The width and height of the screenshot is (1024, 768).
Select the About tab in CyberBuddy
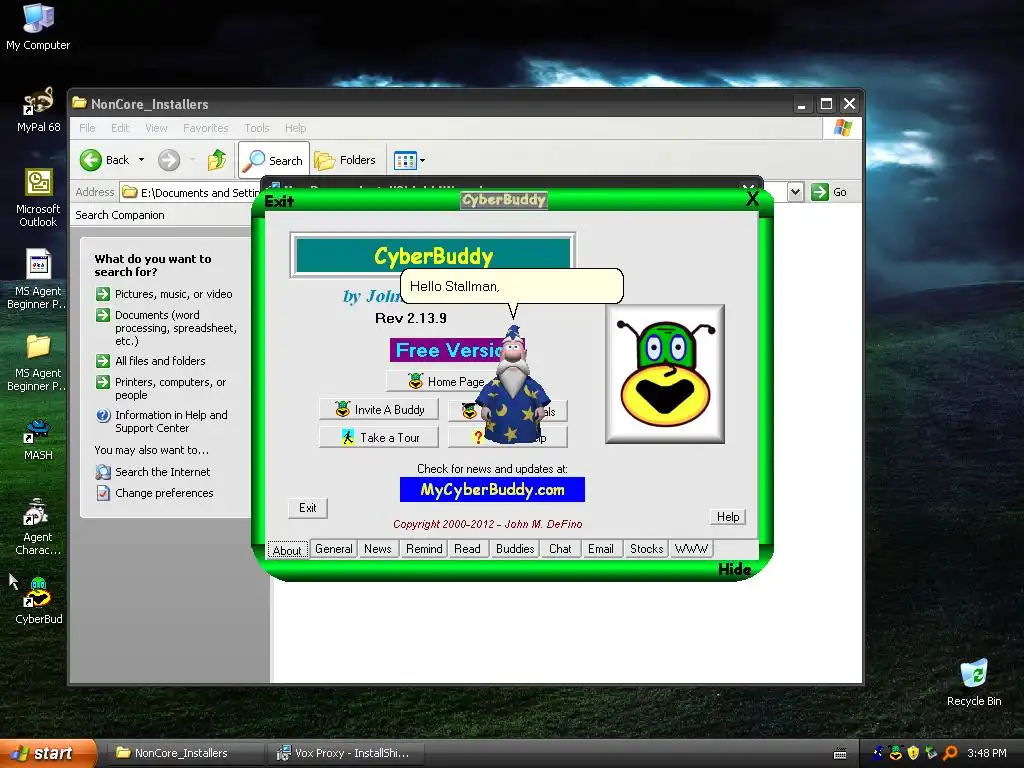pos(287,550)
